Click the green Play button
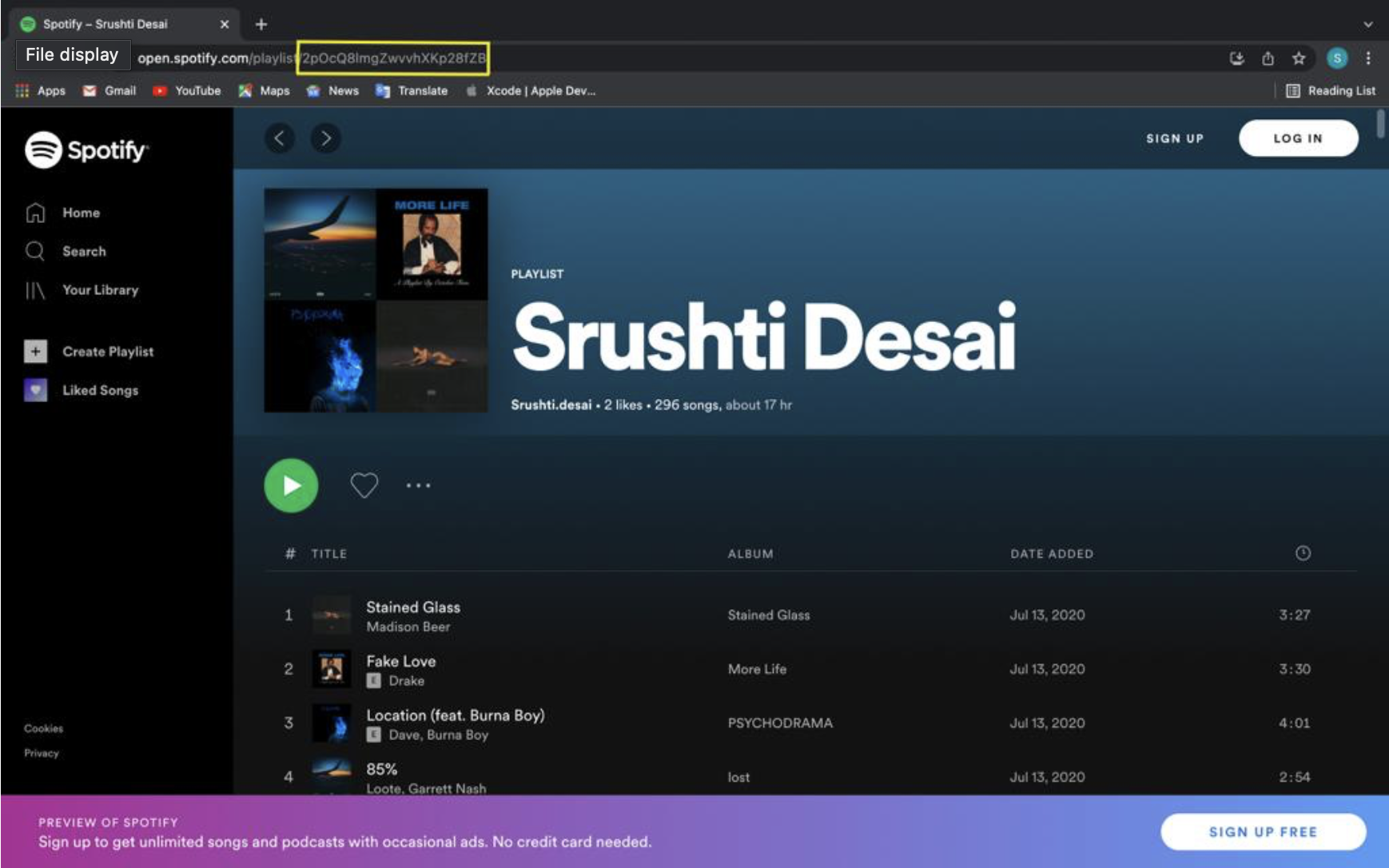Screen dimensions: 1389x868 [291, 485]
